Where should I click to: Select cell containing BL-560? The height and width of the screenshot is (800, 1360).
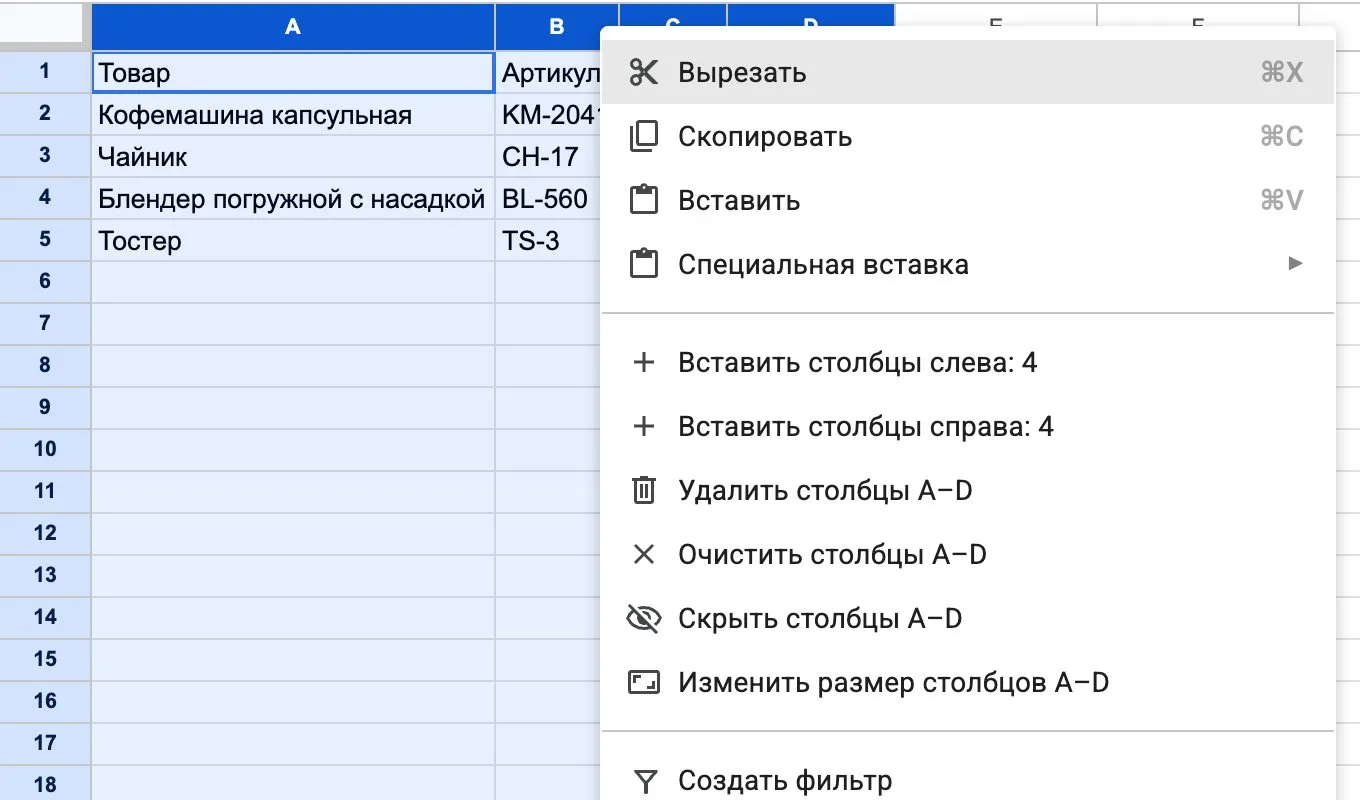pos(548,198)
